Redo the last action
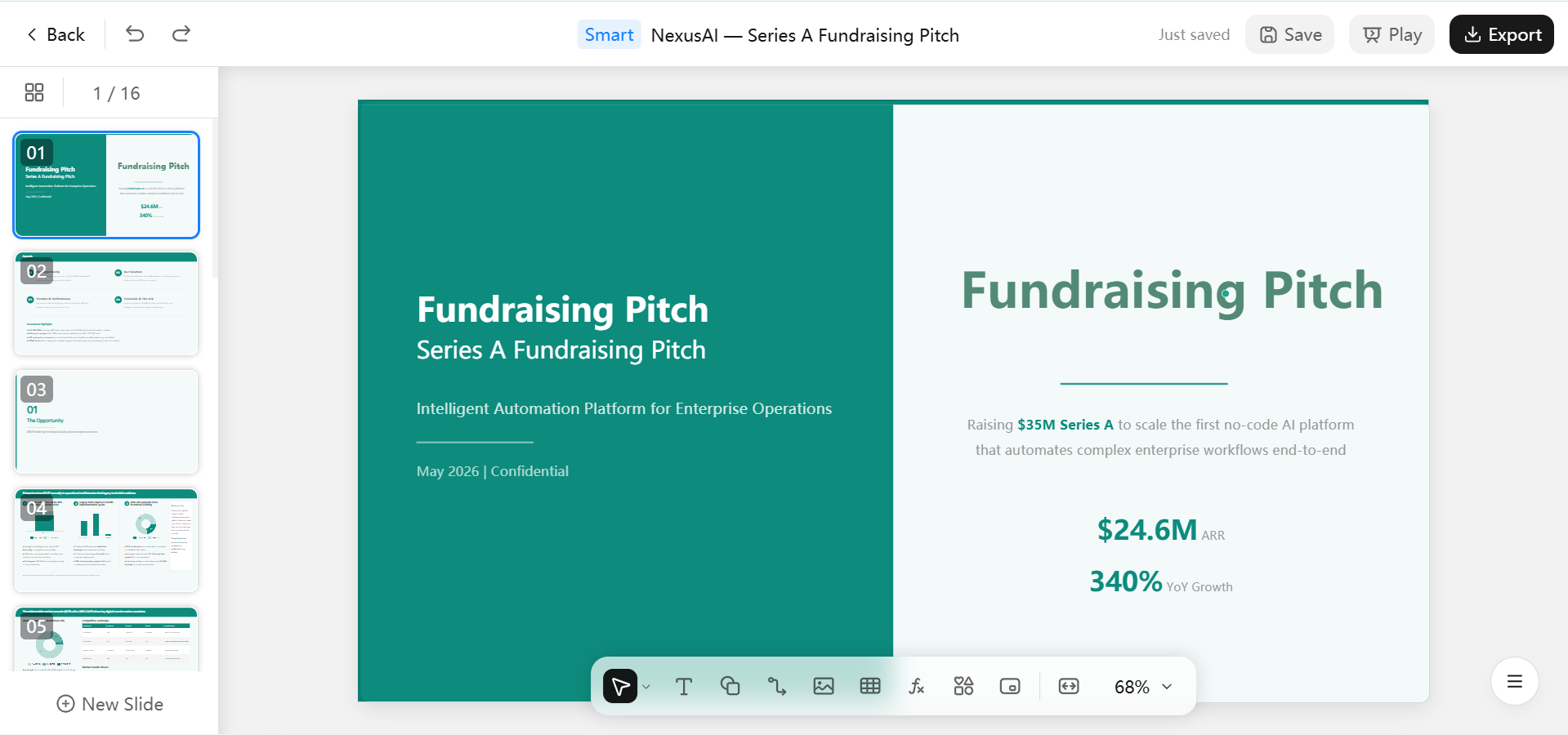The image size is (1568, 735). 181,34
